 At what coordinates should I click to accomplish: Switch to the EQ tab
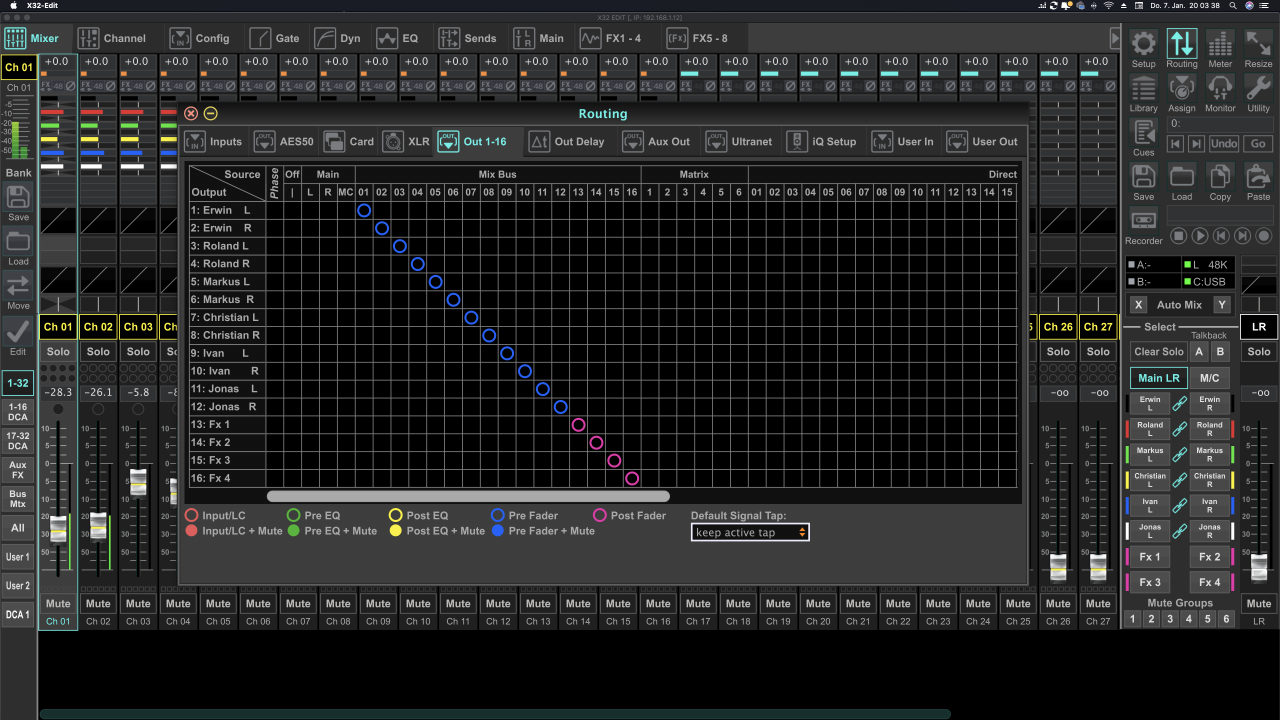coord(398,39)
